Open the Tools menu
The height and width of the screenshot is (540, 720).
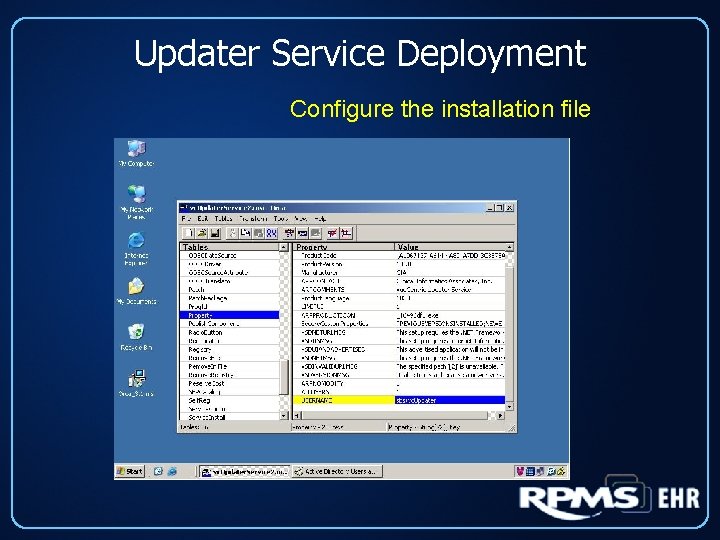pos(280,219)
